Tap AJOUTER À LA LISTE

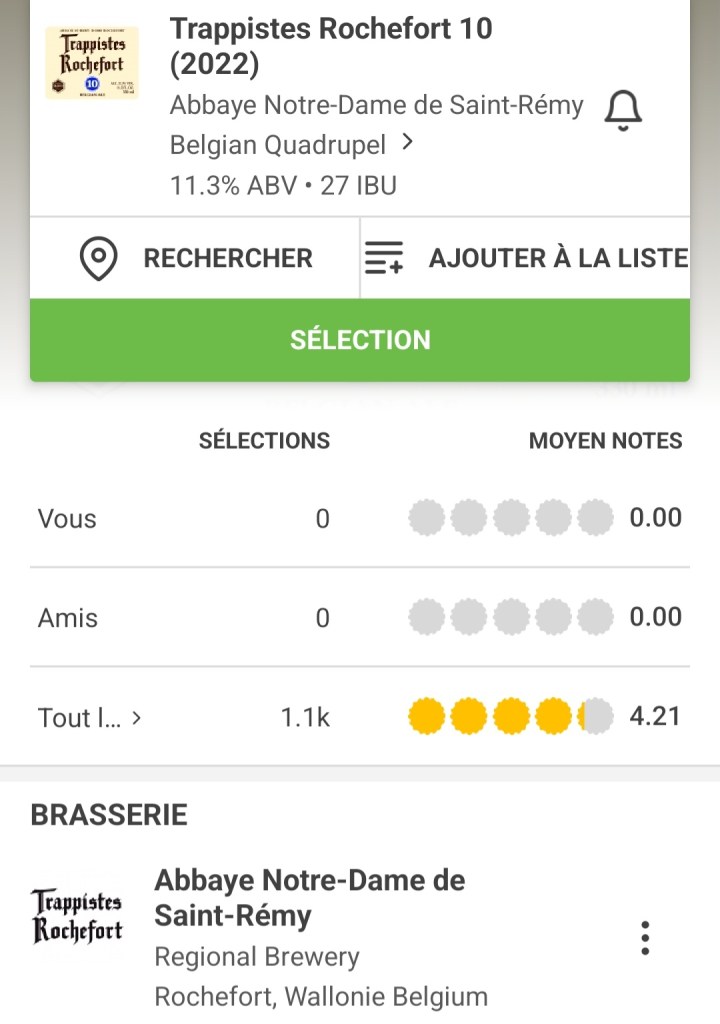pyautogui.click(x=557, y=258)
